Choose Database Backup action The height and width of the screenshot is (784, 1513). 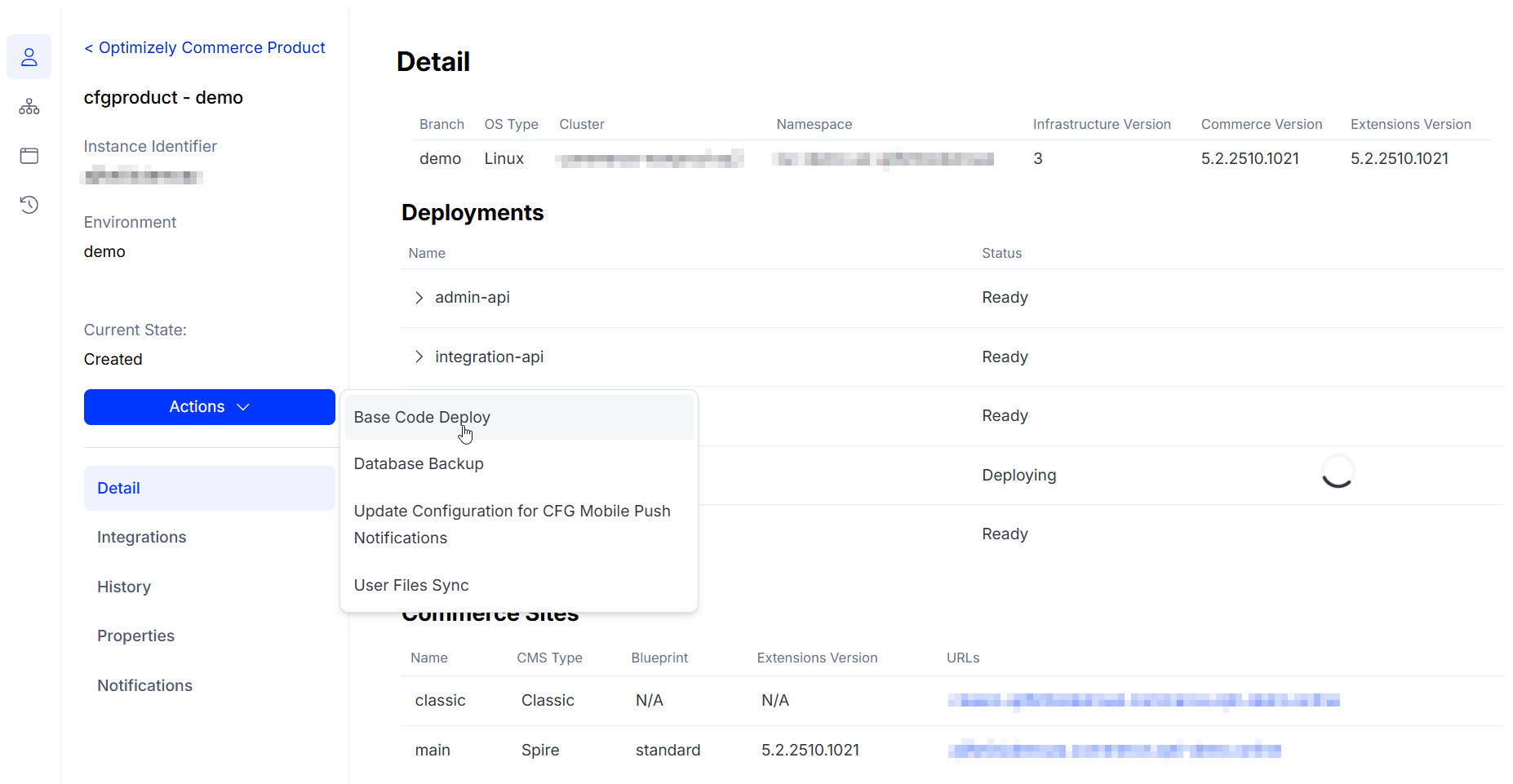tap(419, 464)
